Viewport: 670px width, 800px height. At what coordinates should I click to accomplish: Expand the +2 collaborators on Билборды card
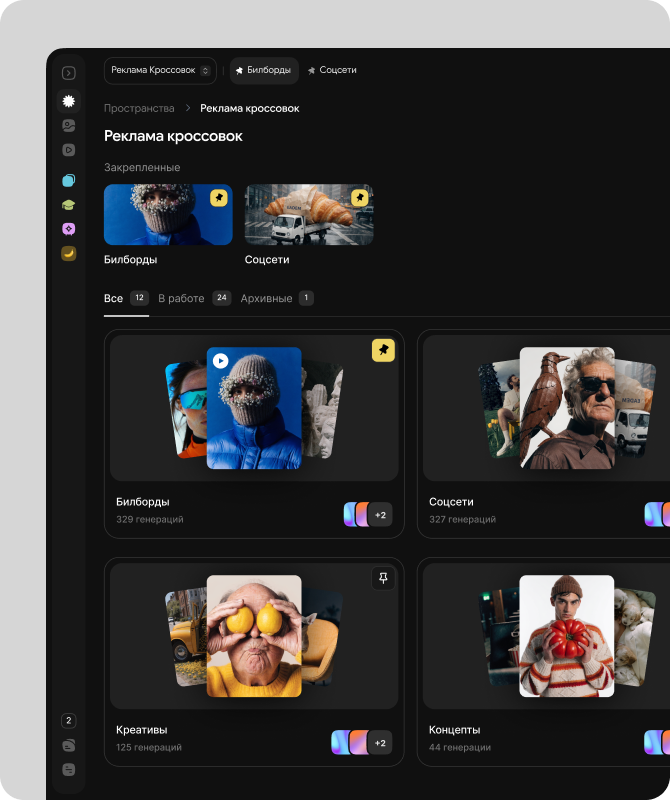pos(380,515)
